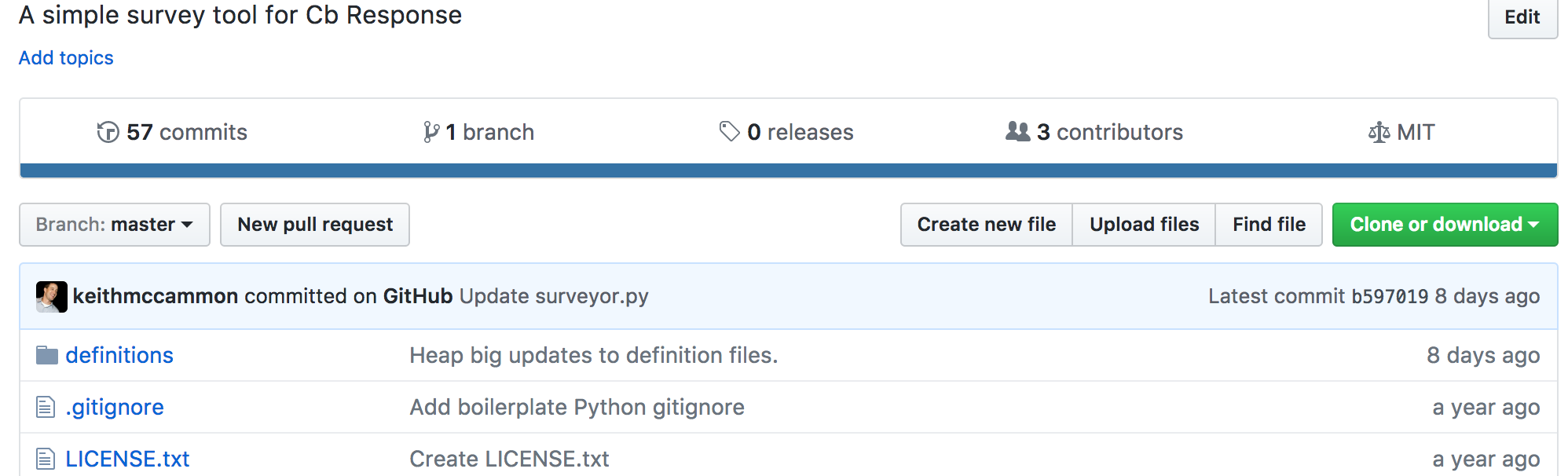Open latest commit b597019 hash

pyautogui.click(x=1389, y=296)
